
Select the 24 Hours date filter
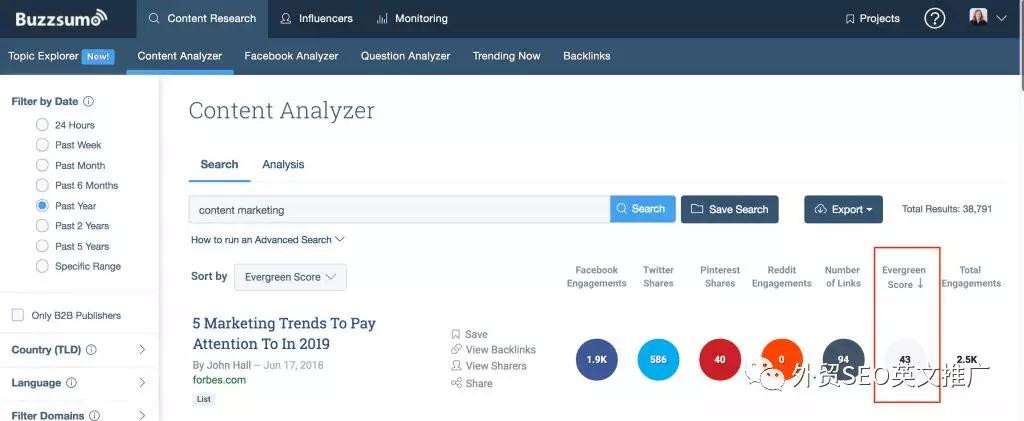[x=42, y=125]
